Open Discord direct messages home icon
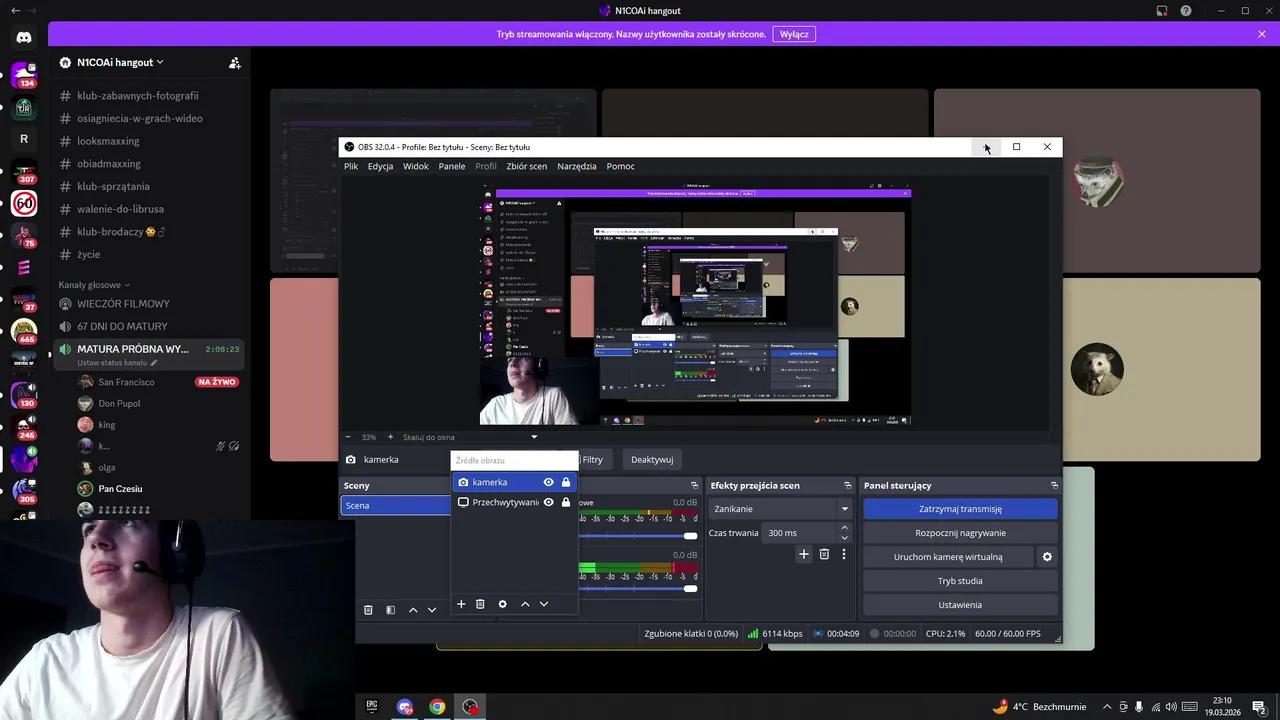This screenshot has width=1280, height=720. point(24,37)
